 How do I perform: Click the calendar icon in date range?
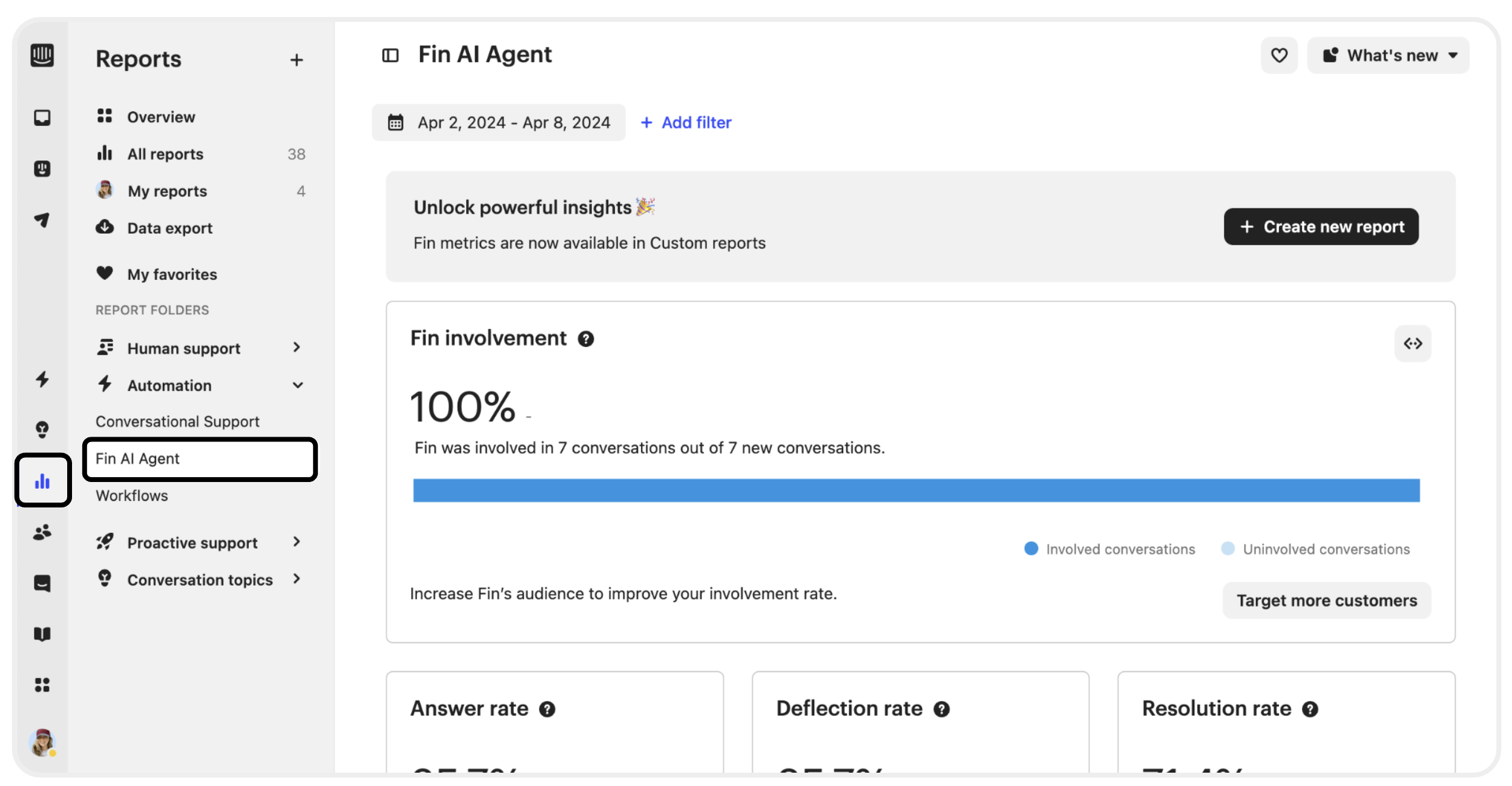pyautogui.click(x=395, y=123)
